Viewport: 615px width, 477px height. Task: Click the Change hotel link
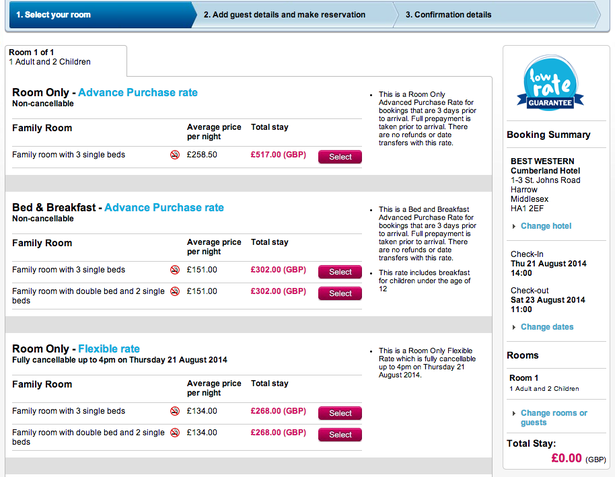point(546,226)
